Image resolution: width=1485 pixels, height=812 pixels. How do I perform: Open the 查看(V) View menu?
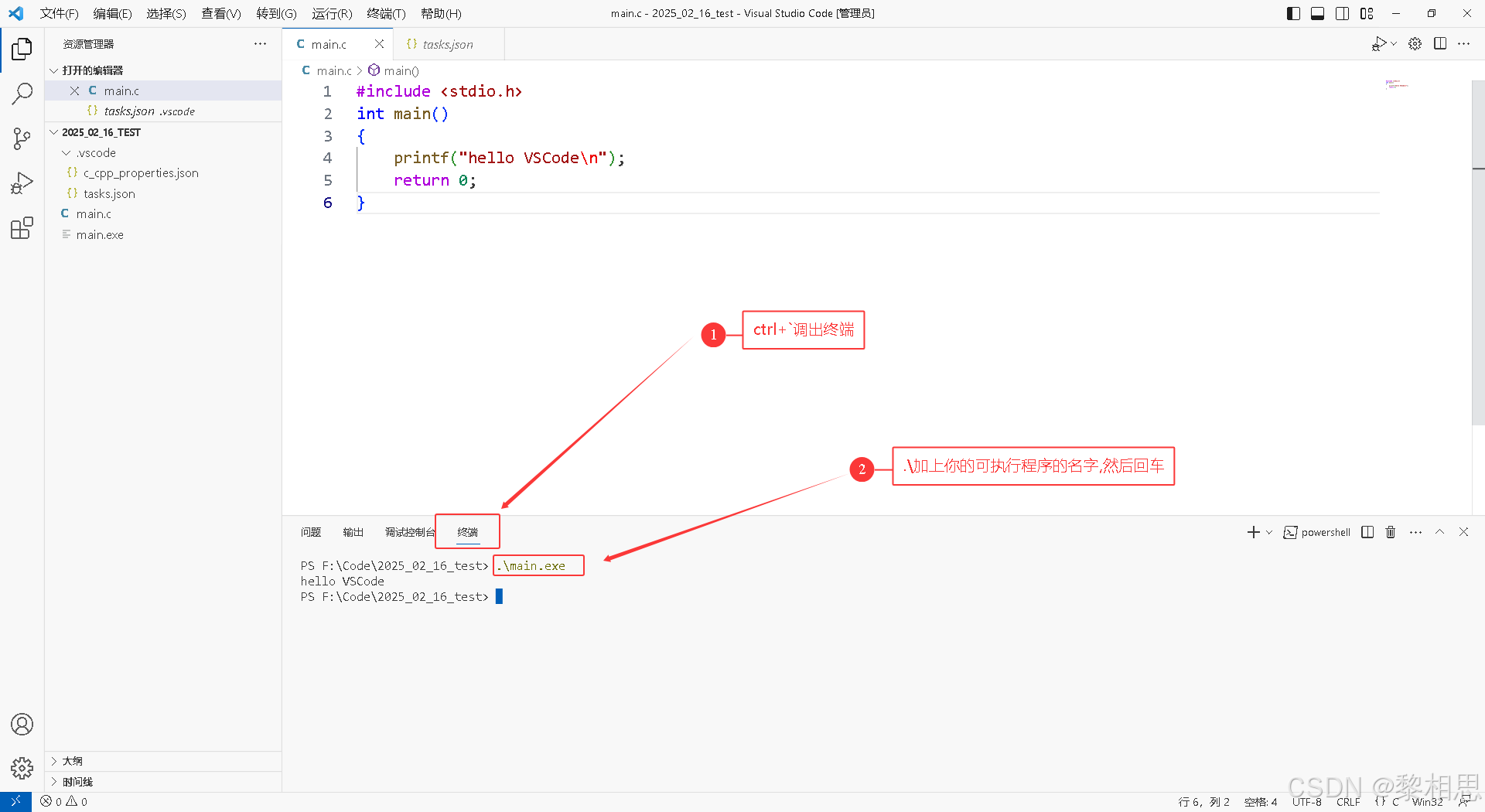point(221,13)
